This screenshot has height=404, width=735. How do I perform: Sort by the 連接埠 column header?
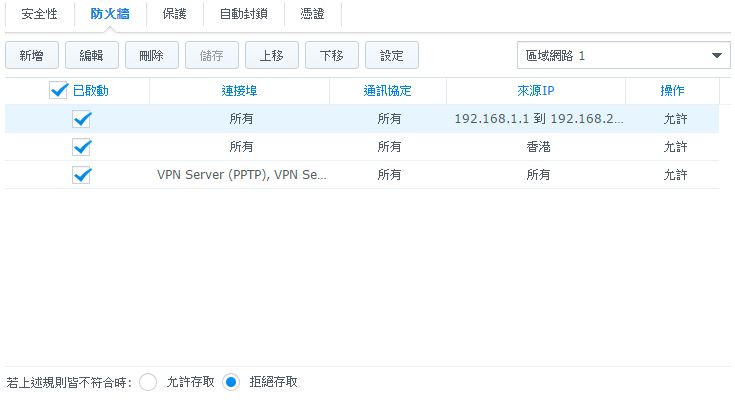[x=240, y=90]
